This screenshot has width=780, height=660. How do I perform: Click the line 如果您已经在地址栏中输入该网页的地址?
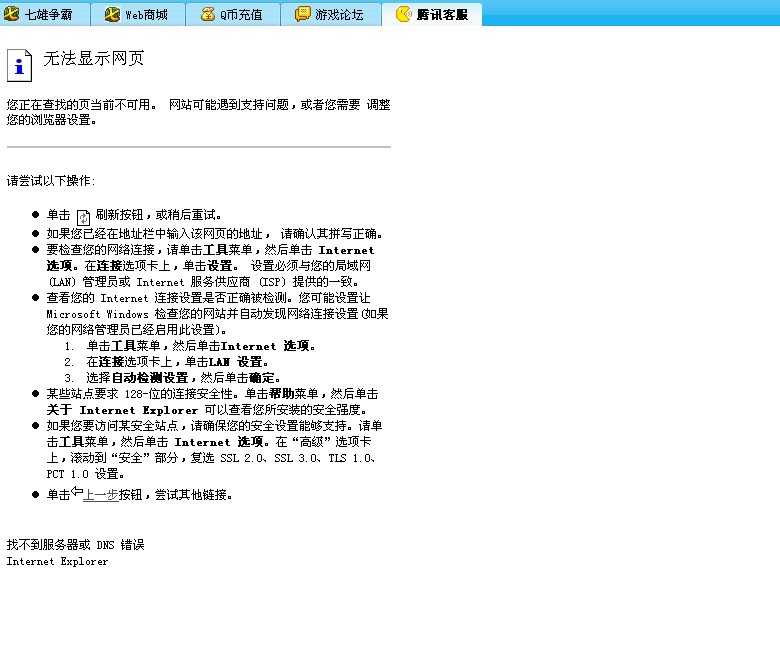pos(215,234)
